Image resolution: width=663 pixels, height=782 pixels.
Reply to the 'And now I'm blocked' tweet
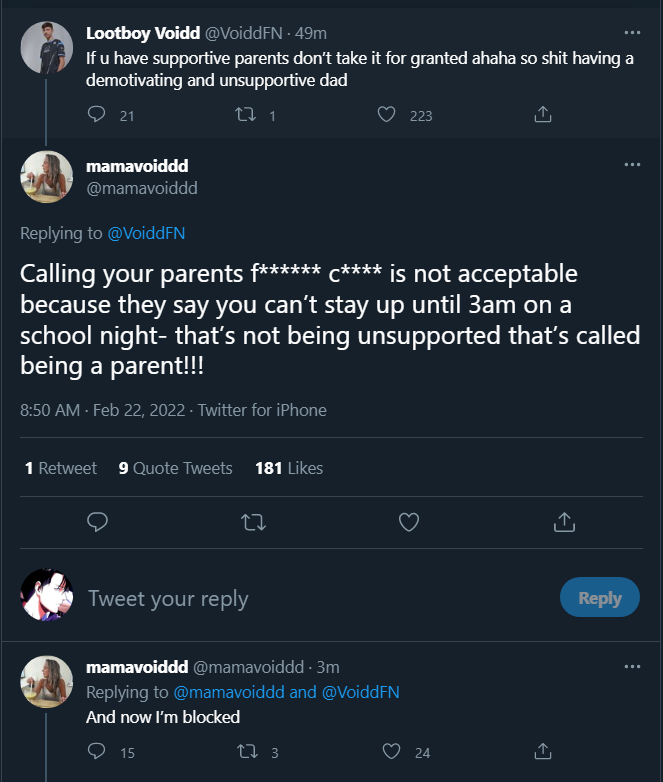97,751
